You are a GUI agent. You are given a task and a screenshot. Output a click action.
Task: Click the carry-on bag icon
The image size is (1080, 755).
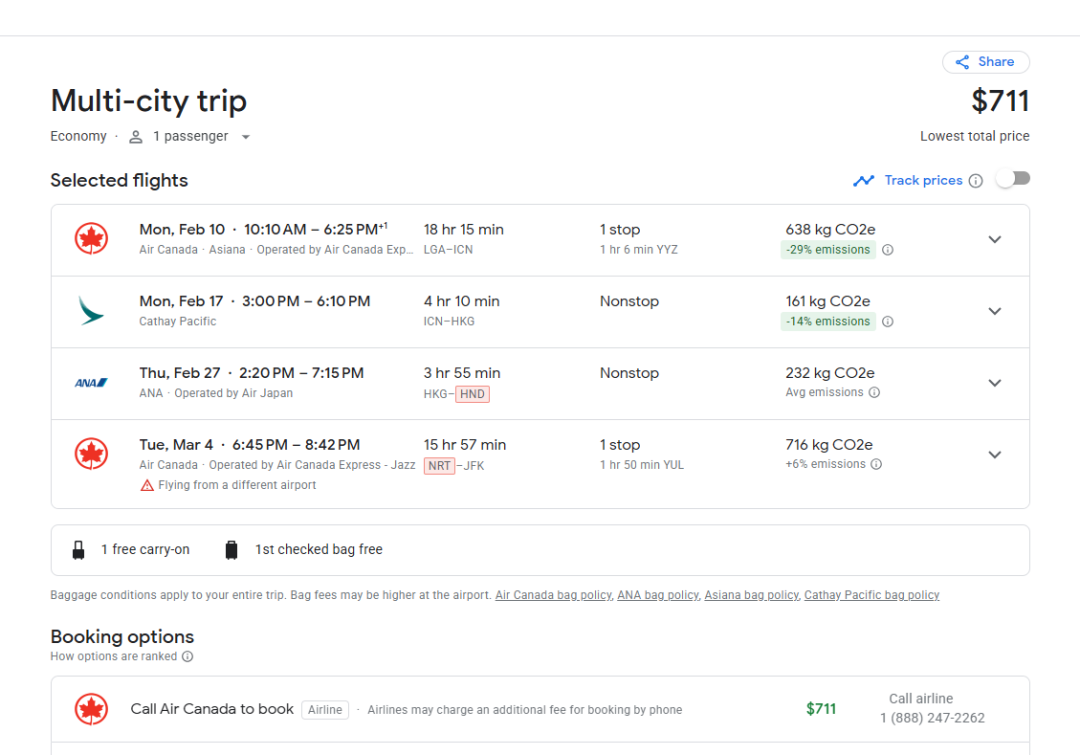pyautogui.click(x=79, y=550)
